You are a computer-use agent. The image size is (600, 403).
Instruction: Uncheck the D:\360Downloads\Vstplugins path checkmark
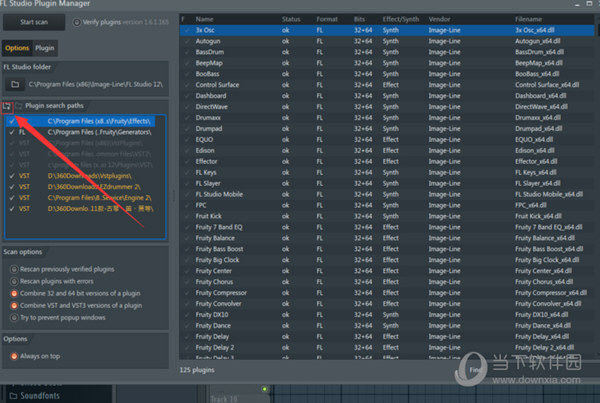click(x=12, y=176)
